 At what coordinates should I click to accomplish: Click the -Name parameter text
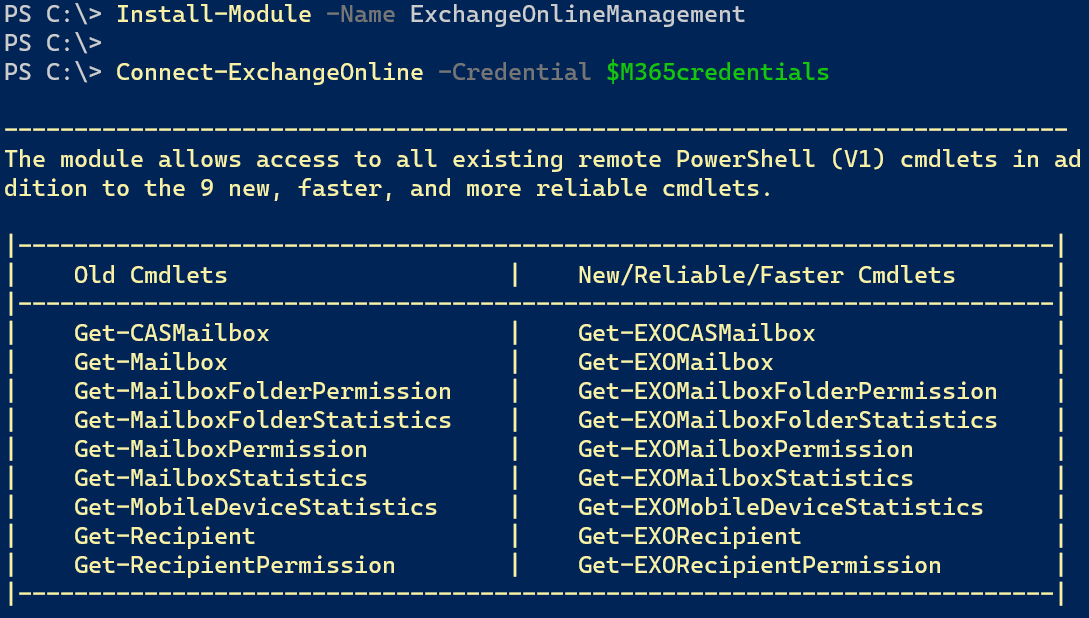pyautogui.click(x=360, y=14)
